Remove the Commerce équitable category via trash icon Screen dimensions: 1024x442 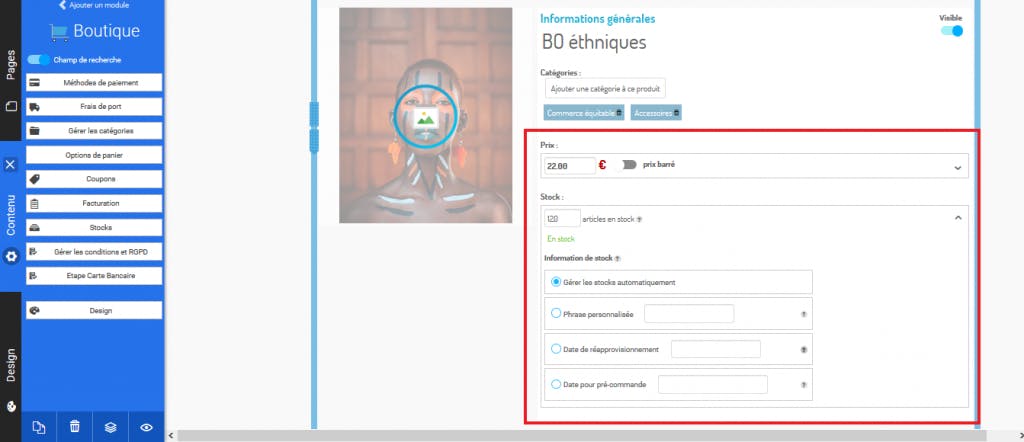(x=619, y=113)
